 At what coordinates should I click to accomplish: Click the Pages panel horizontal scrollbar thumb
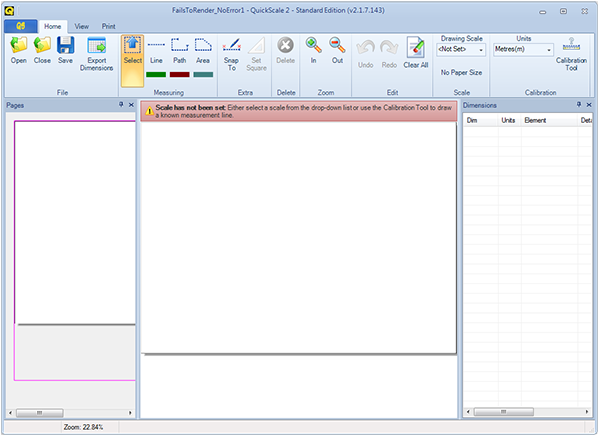click(40, 413)
